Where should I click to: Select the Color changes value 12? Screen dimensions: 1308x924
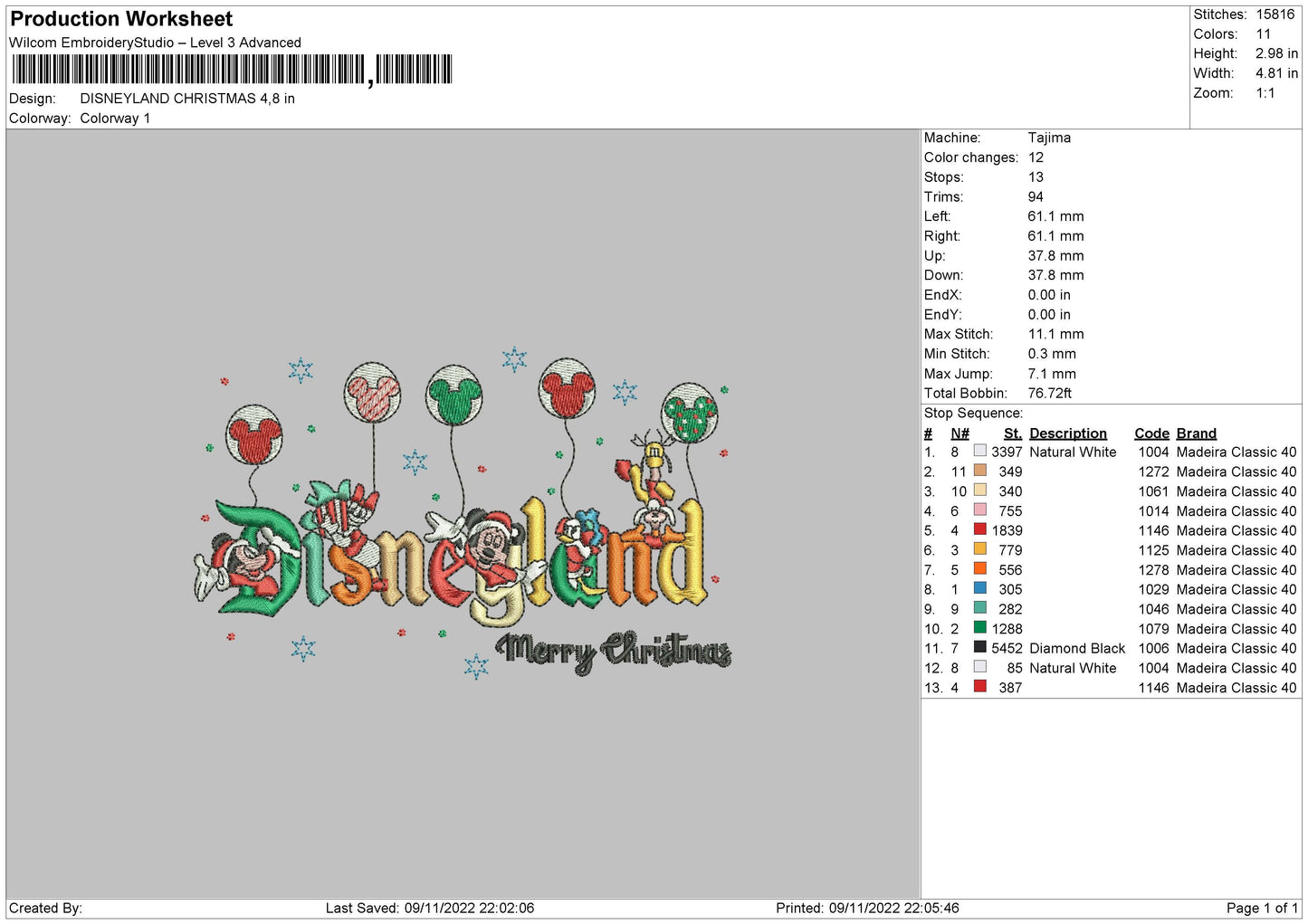(x=1036, y=157)
